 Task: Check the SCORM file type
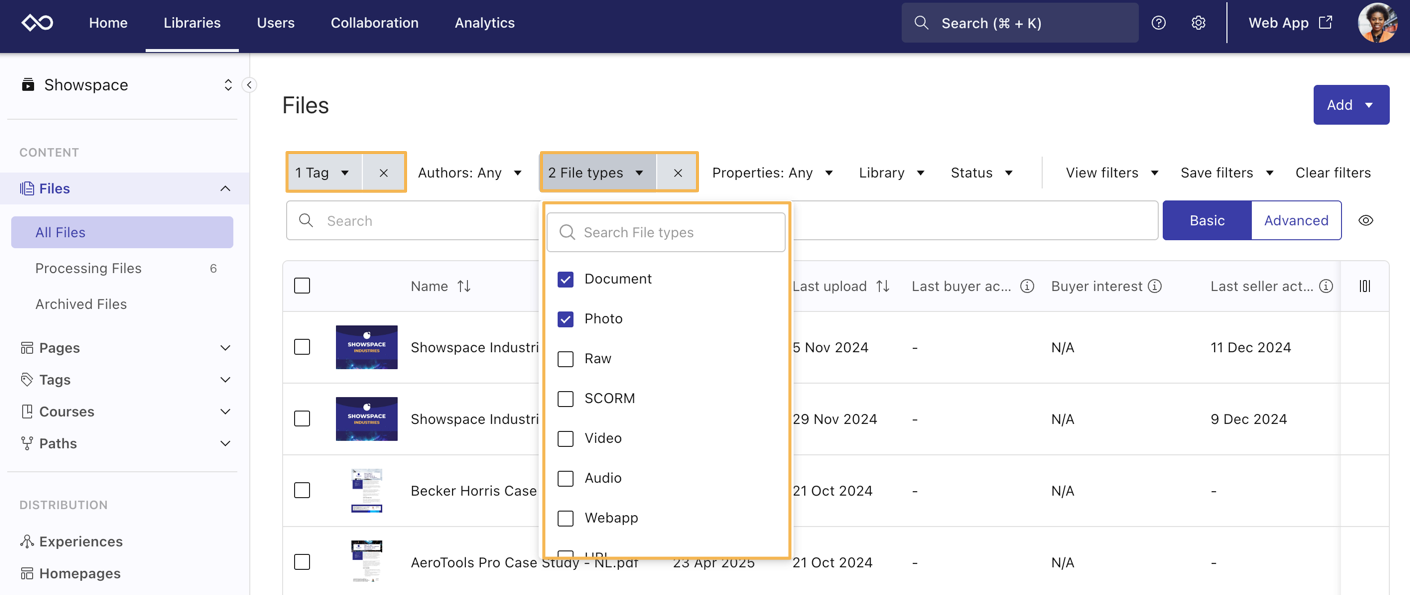(x=566, y=399)
